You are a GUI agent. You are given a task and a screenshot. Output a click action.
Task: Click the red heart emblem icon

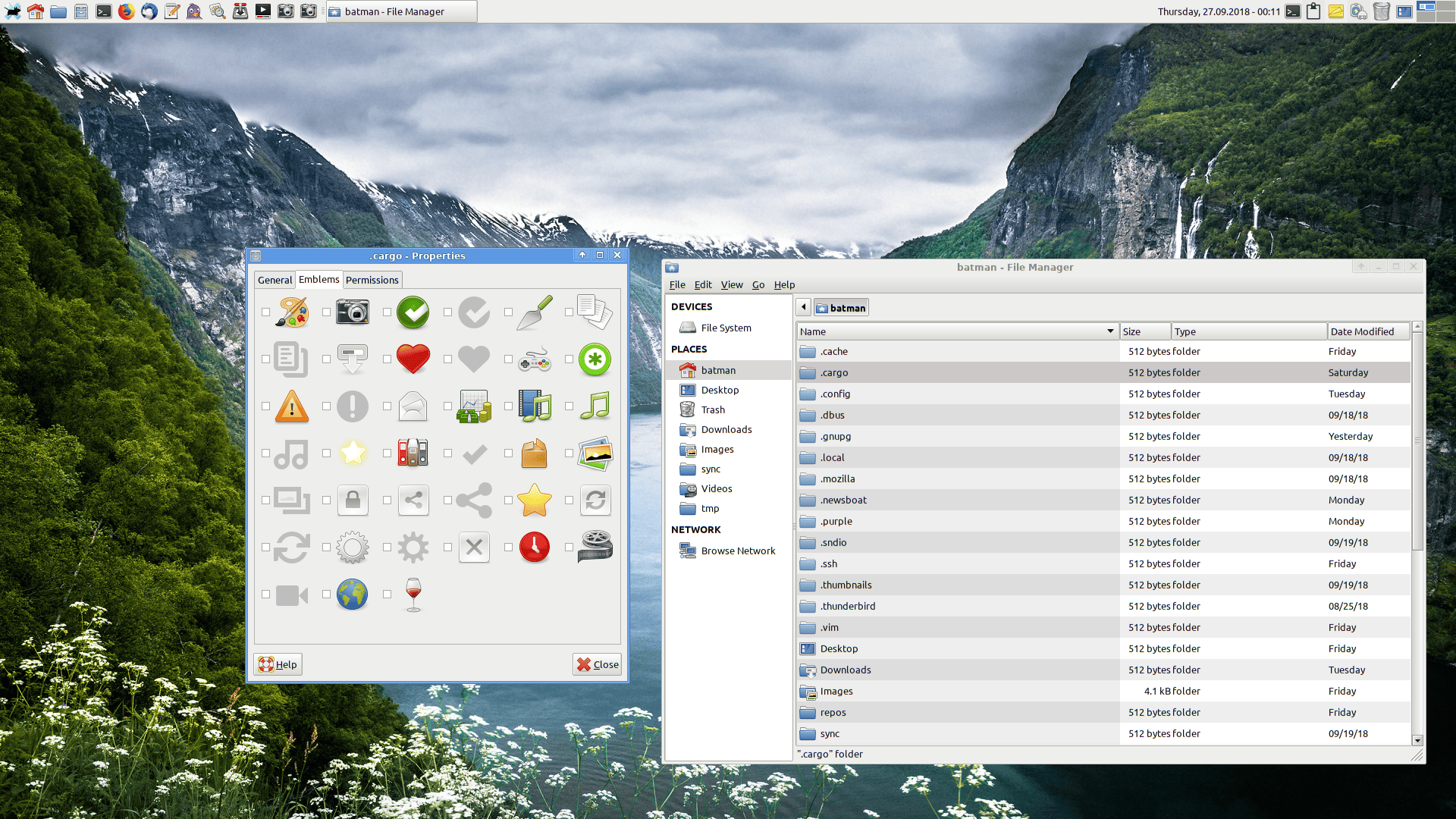(413, 359)
